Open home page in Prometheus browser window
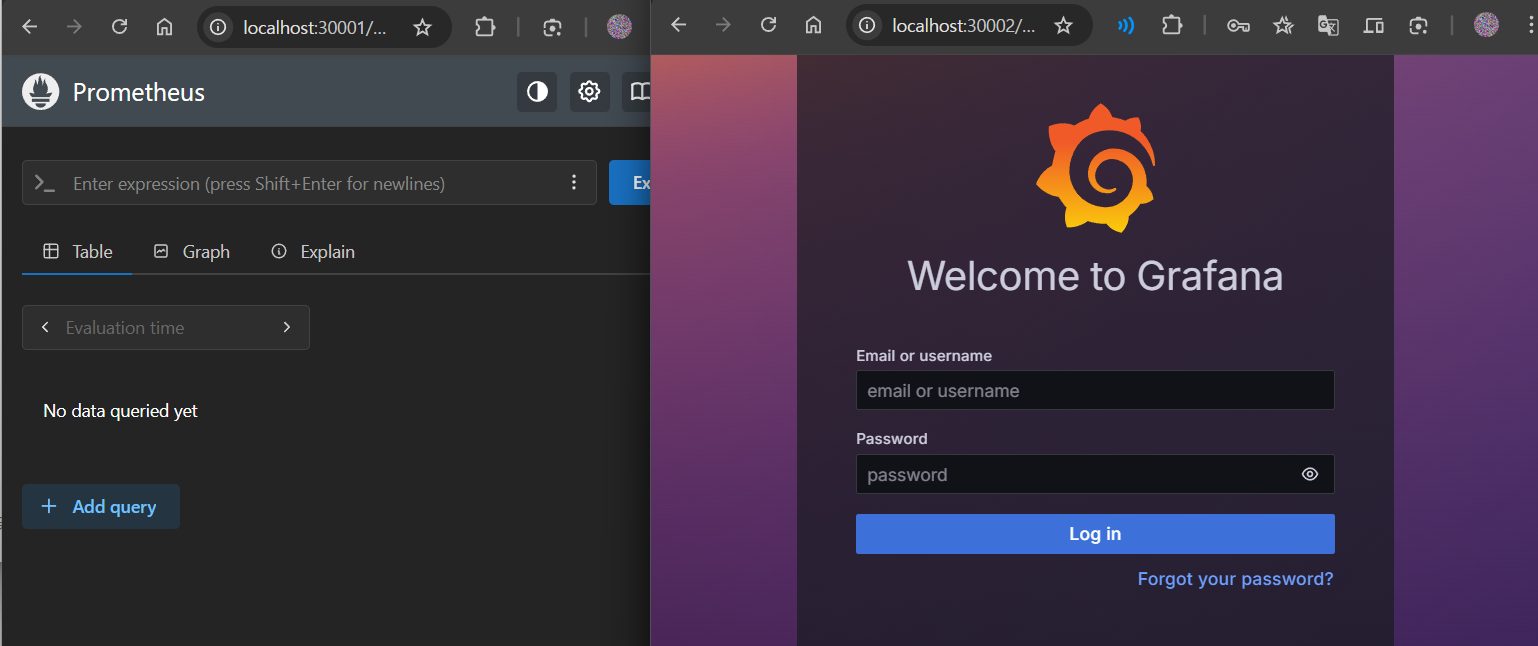The height and width of the screenshot is (646, 1538). pos(164,27)
